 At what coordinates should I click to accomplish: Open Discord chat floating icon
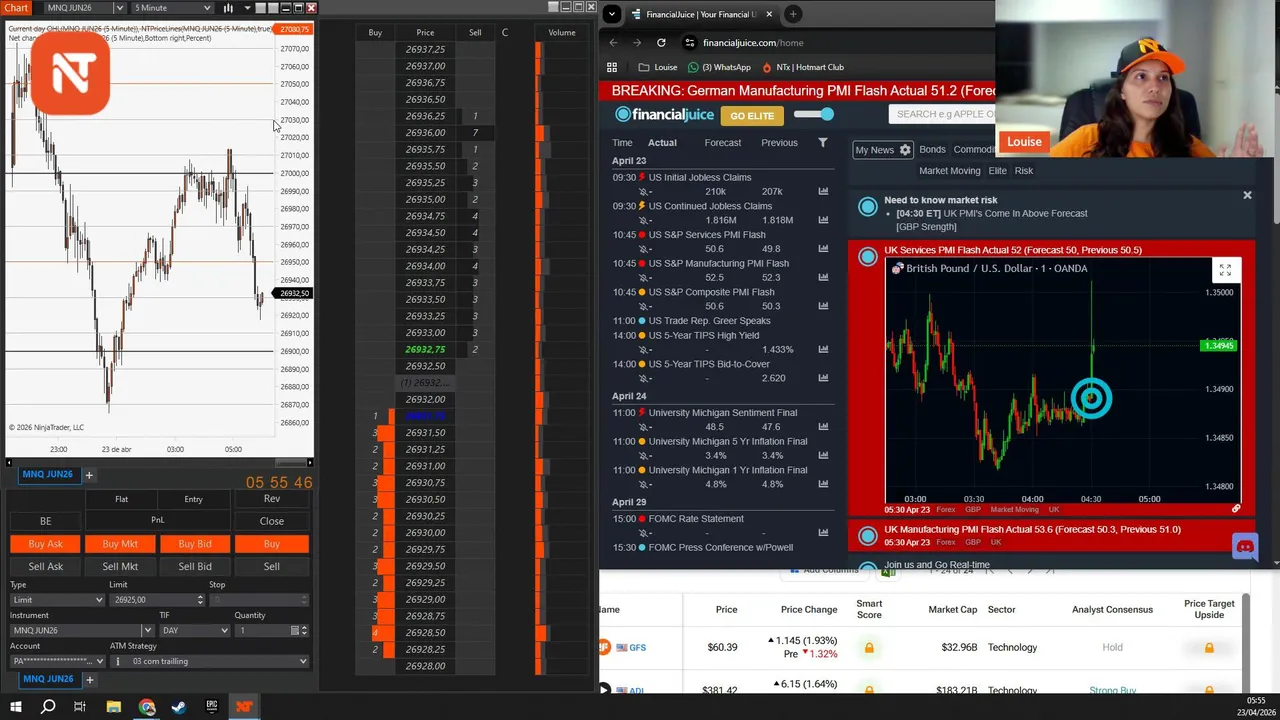click(1245, 547)
